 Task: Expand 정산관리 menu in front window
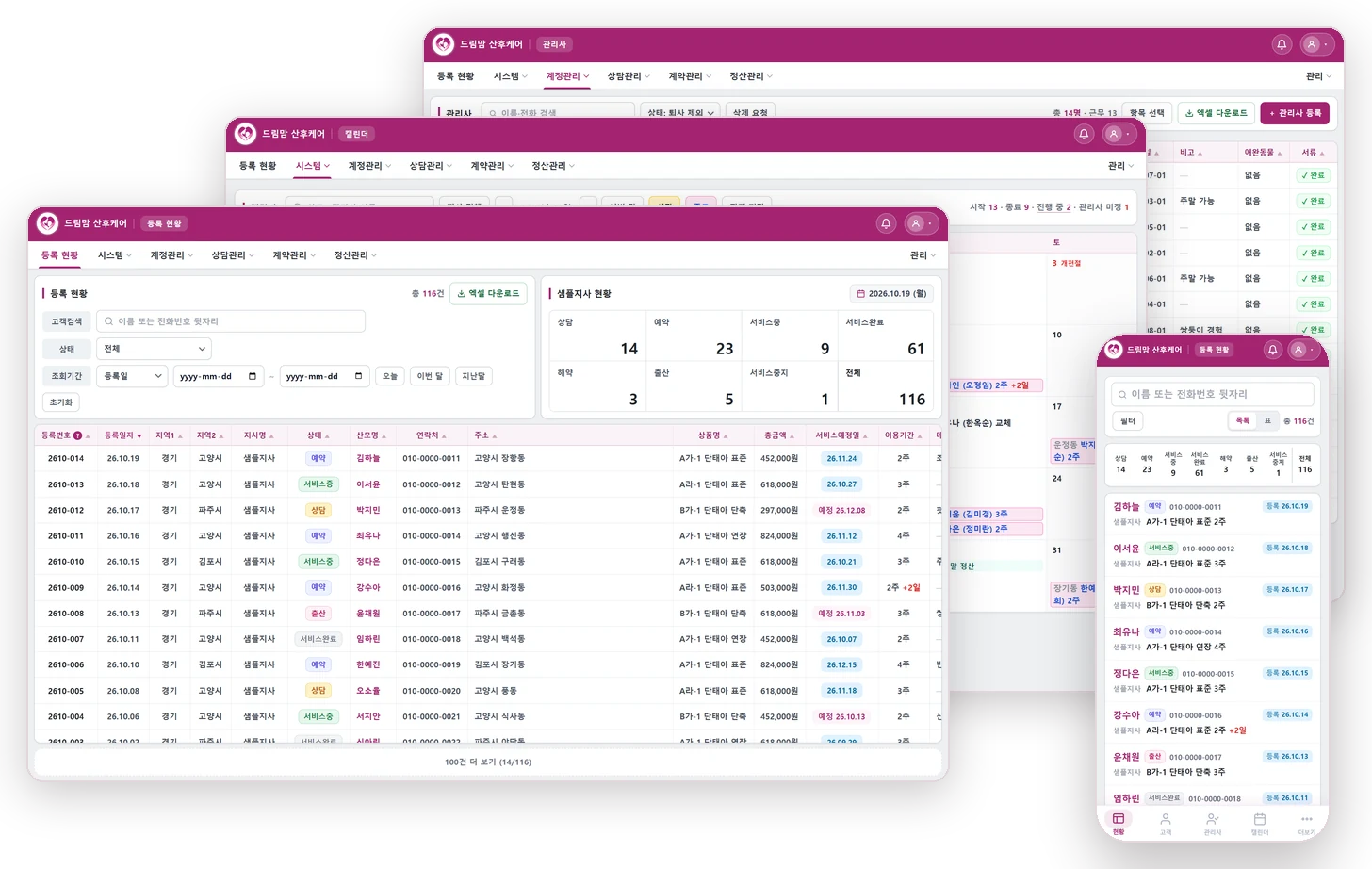[355, 255]
